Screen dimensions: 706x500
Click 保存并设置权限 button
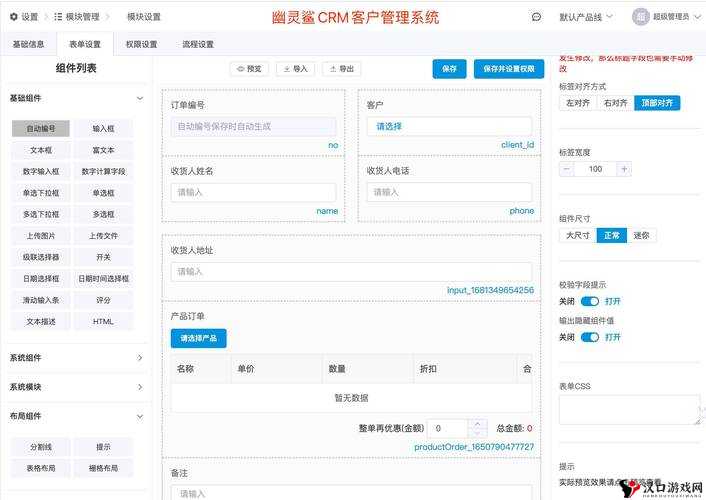[509, 69]
